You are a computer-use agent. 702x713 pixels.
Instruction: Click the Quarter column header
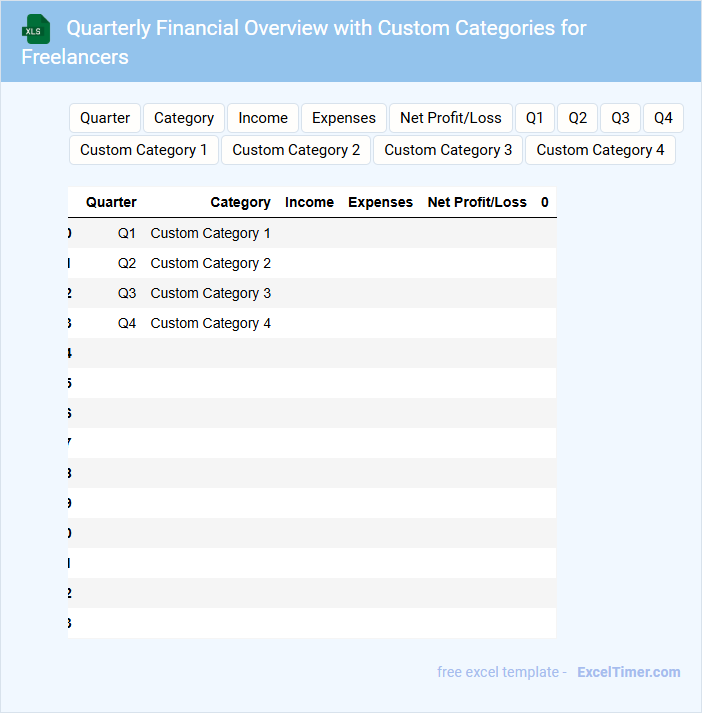point(111,202)
